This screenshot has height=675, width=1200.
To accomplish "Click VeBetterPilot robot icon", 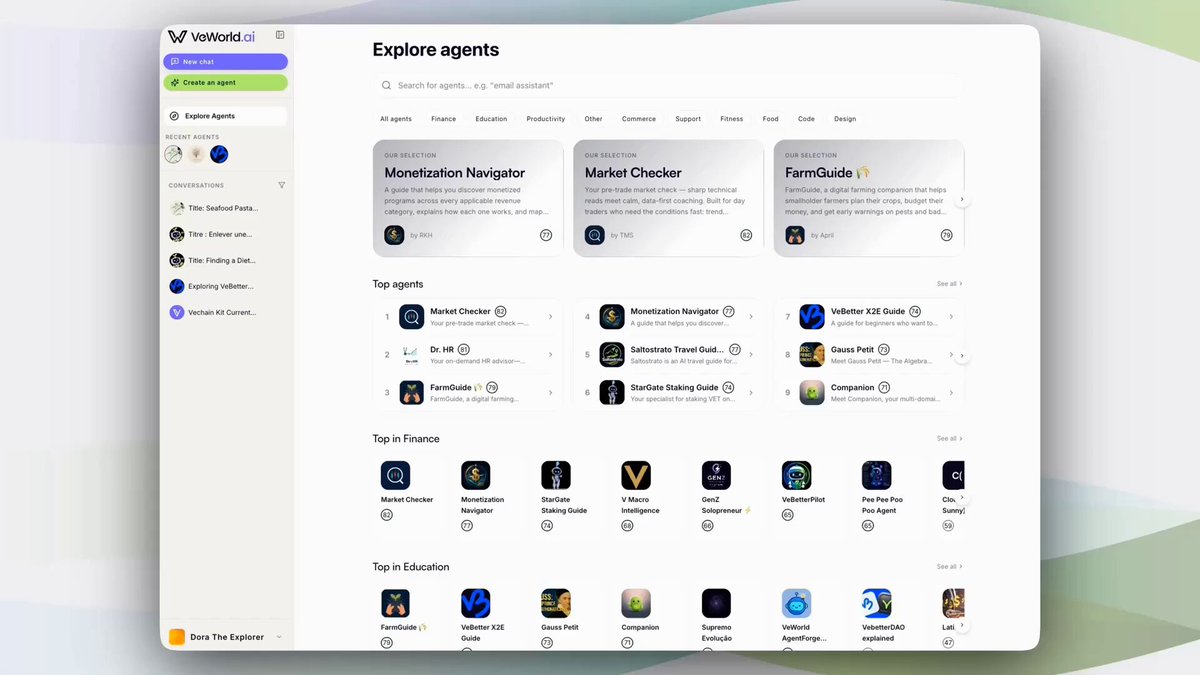I will click(796, 475).
